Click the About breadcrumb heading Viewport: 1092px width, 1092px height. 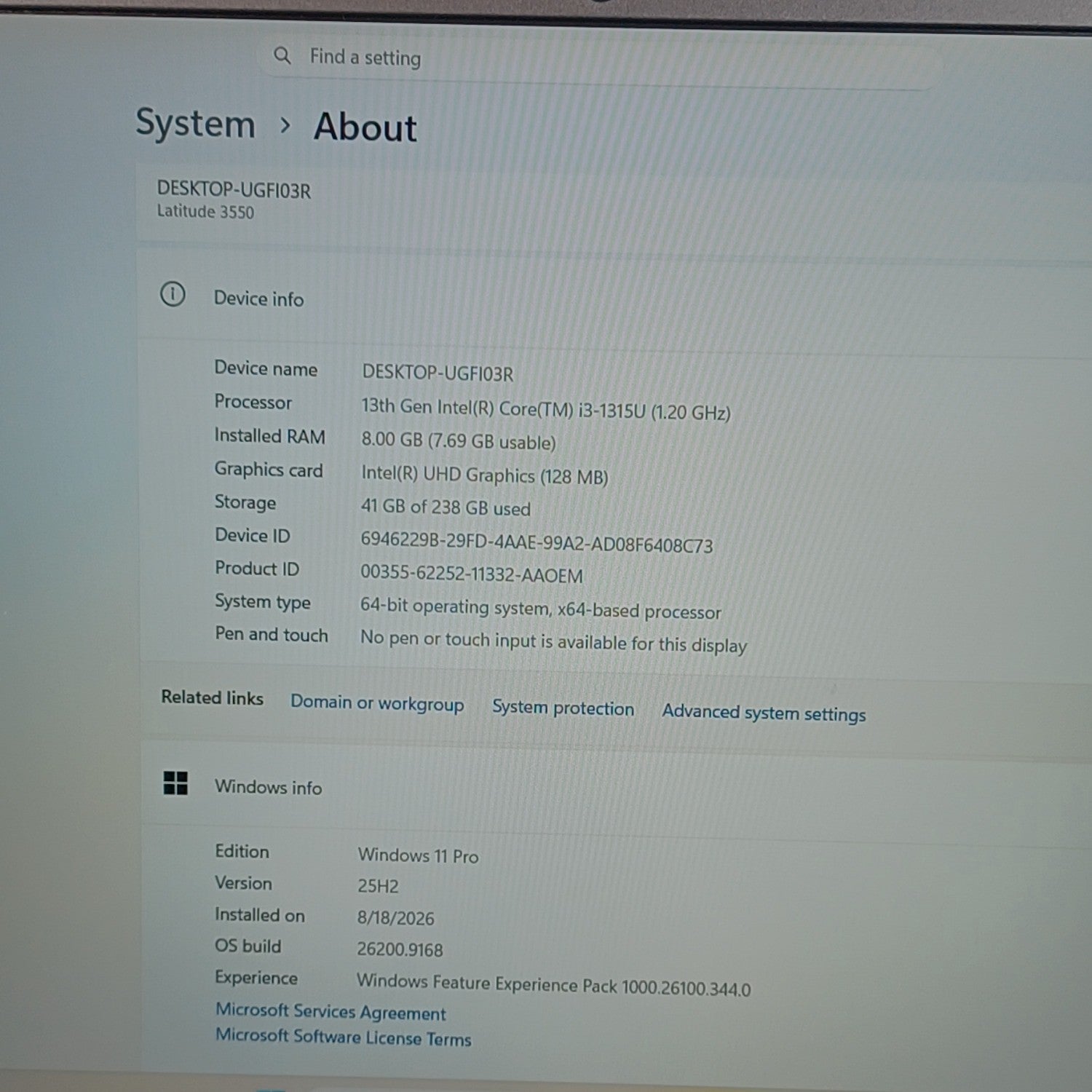pyautogui.click(x=365, y=127)
